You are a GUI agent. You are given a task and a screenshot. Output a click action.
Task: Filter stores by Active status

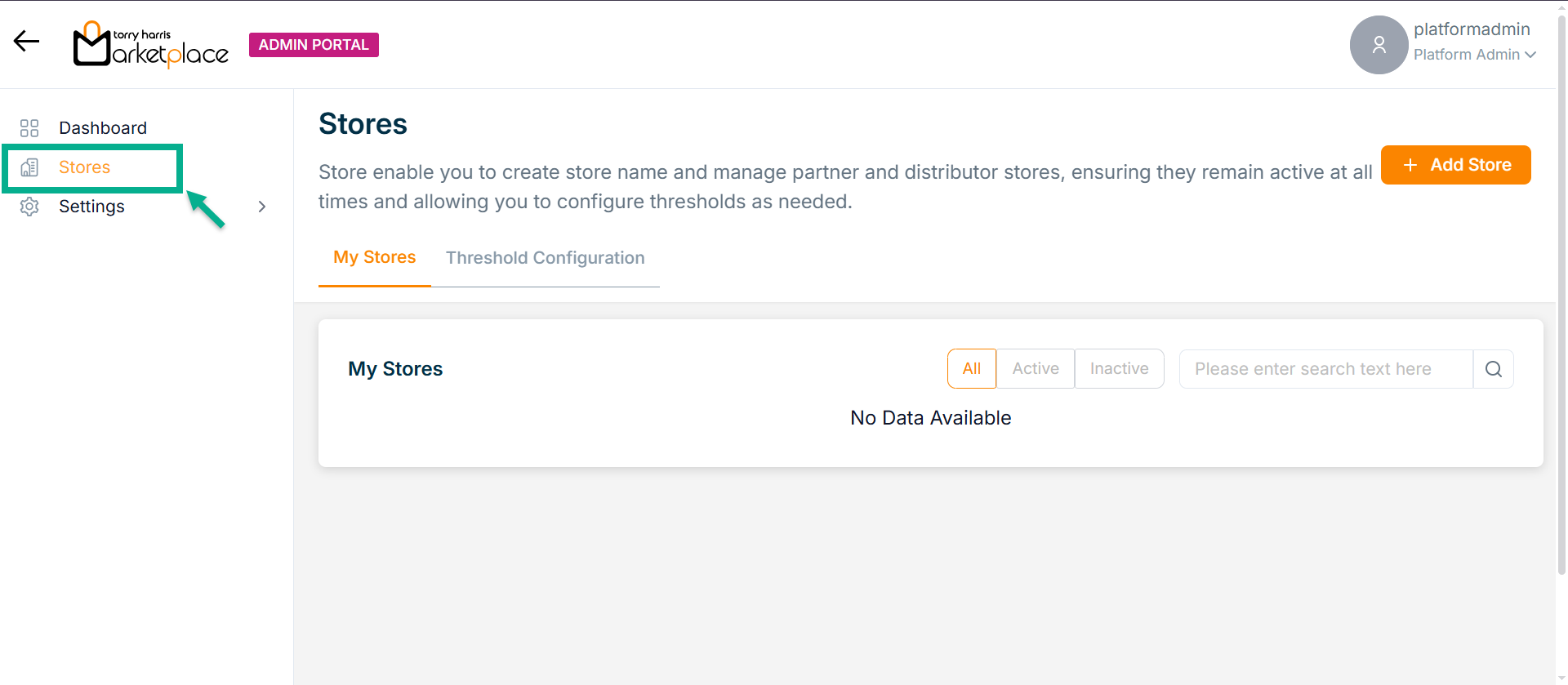click(1035, 369)
